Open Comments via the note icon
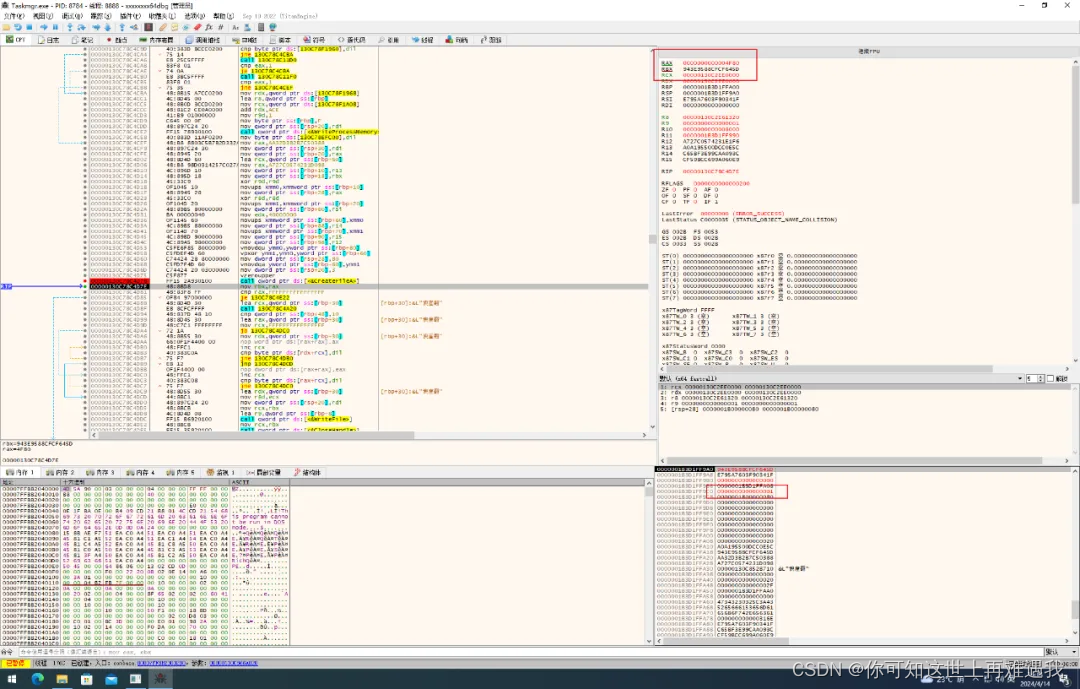 tap(174, 28)
